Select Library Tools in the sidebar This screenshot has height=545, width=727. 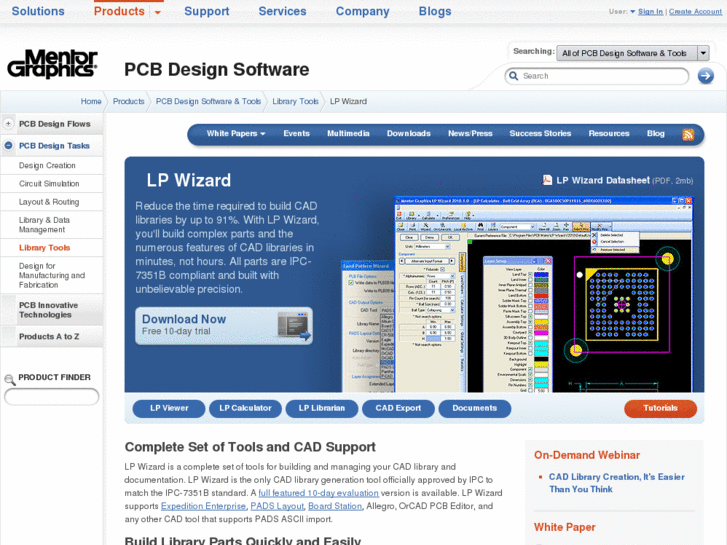(x=45, y=248)
